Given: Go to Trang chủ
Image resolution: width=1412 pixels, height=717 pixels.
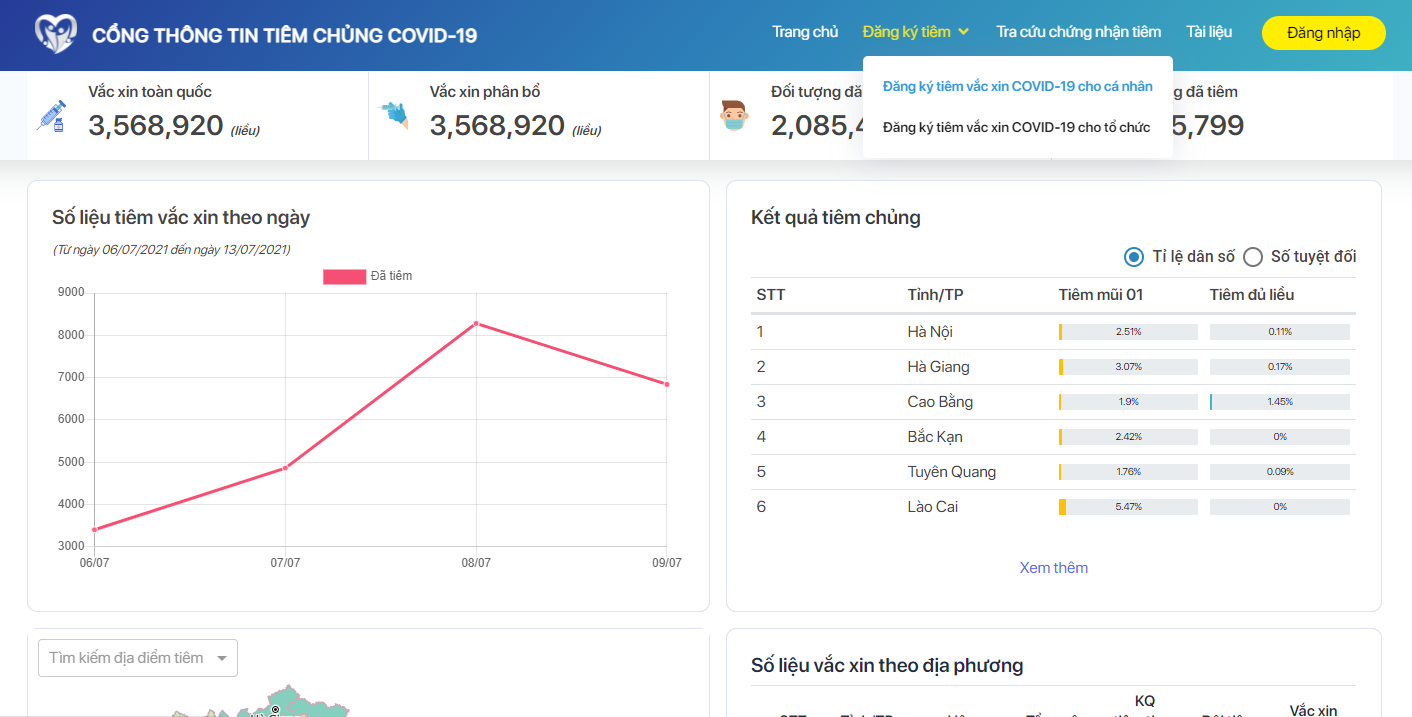Looking at the screenshot, I should 805,32.
